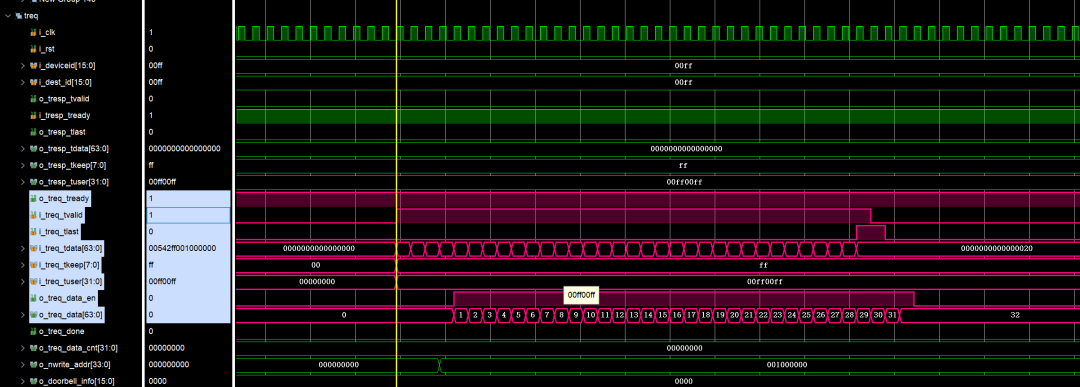Click the signal icon beside i_clk
Image resolution: width=1080 pixels, height=387 pixels.
[33, 32]
